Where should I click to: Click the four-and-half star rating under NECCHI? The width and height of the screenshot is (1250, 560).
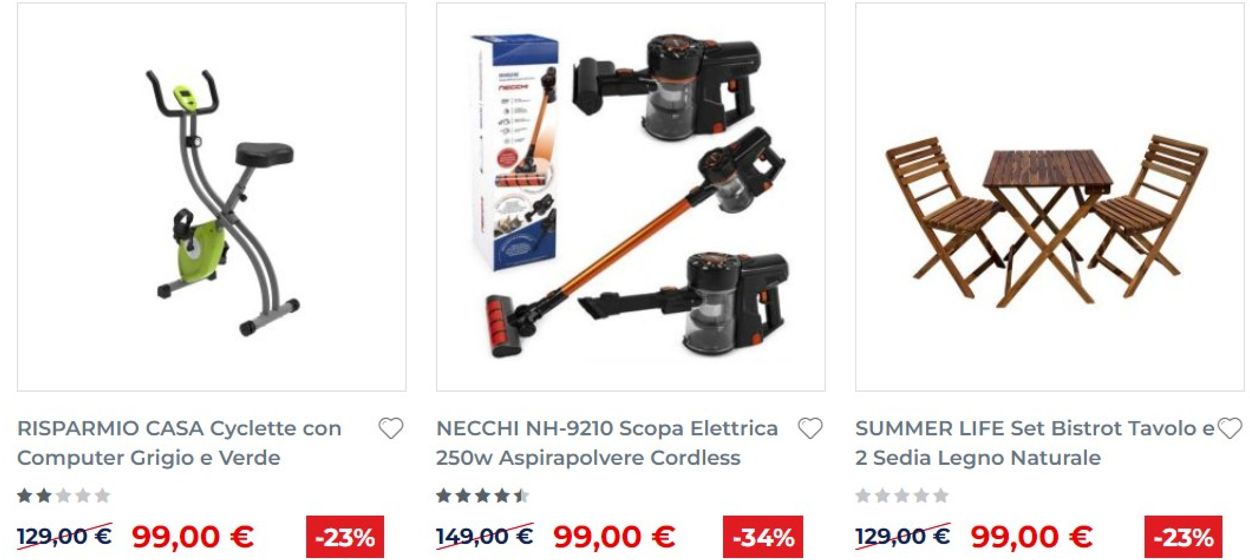(482, 496)
